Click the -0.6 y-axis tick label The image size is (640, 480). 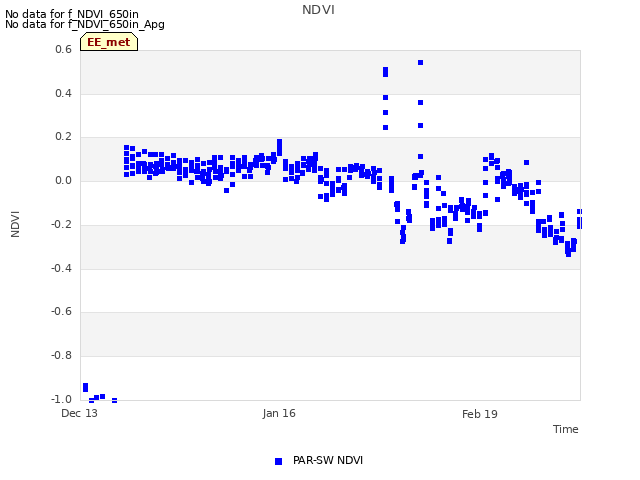click(x=61, y=311)
